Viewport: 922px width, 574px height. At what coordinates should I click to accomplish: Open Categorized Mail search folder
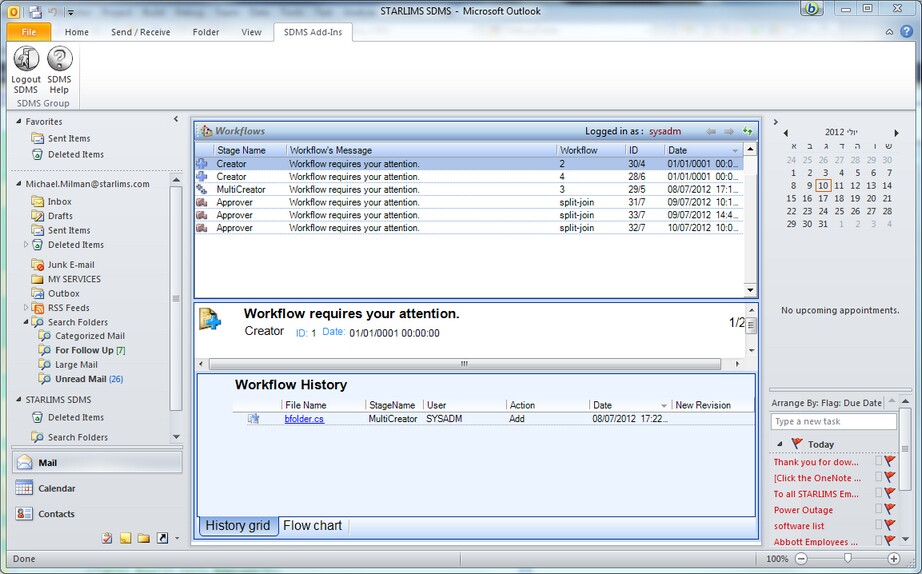(89, 336)
